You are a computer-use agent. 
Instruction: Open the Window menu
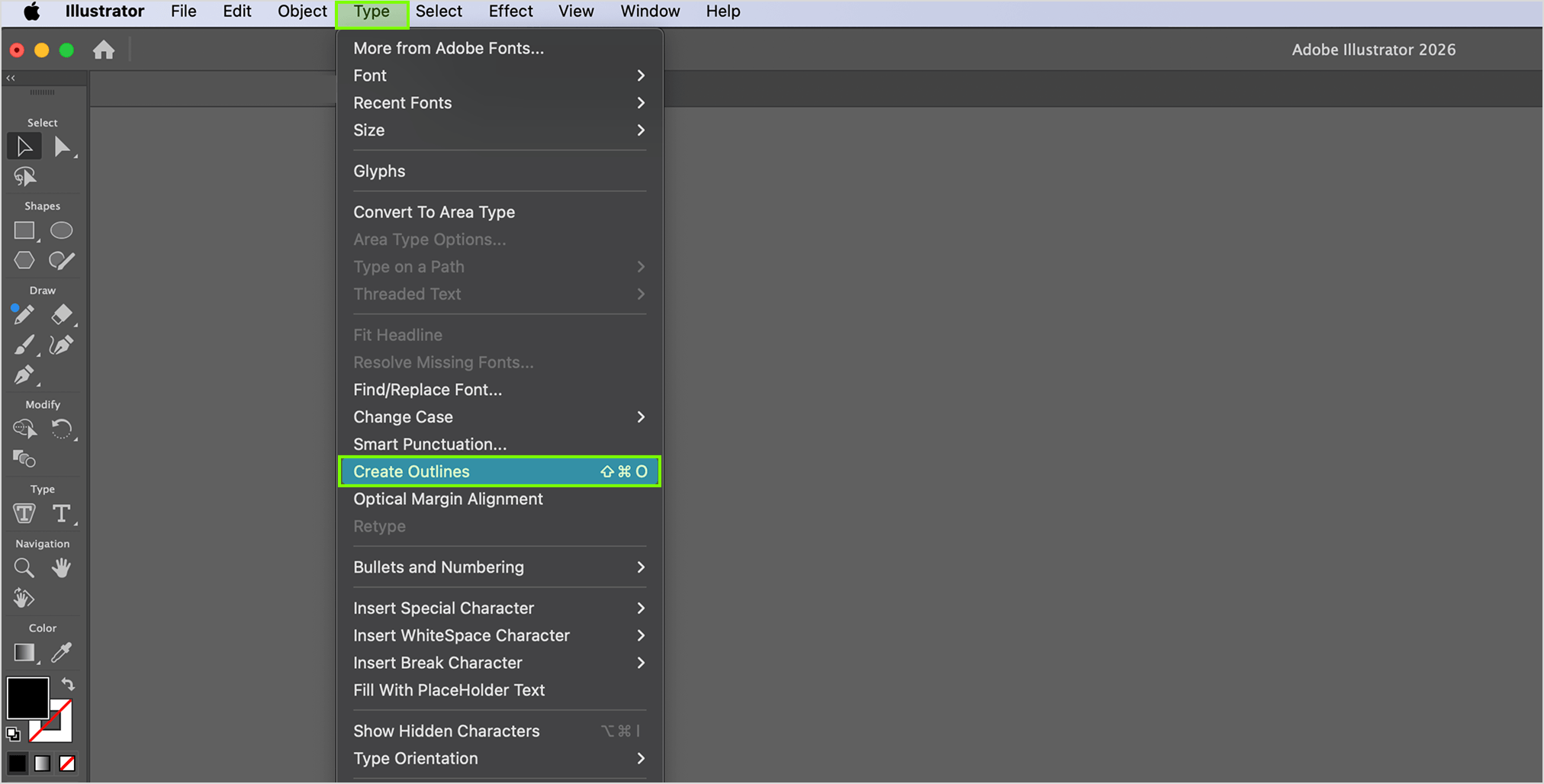tap(650, 11)
